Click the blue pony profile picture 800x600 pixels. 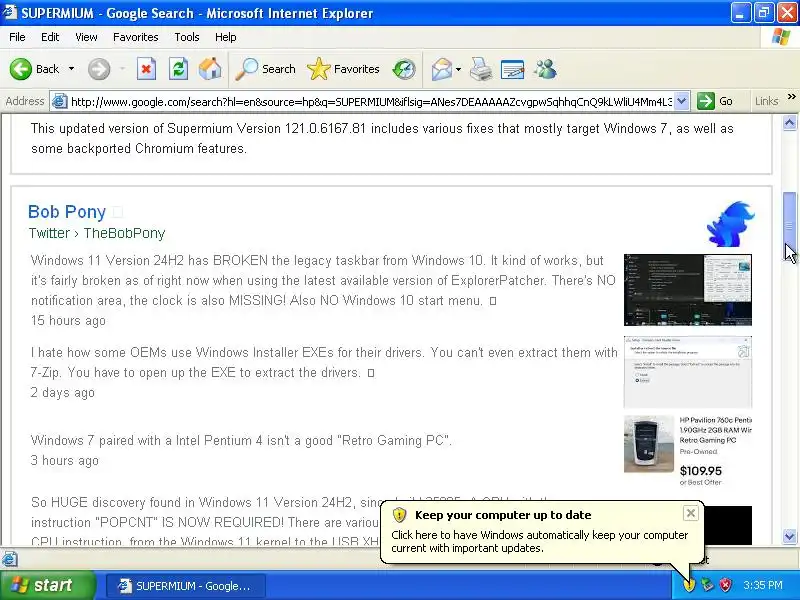(x=730, y=224)
